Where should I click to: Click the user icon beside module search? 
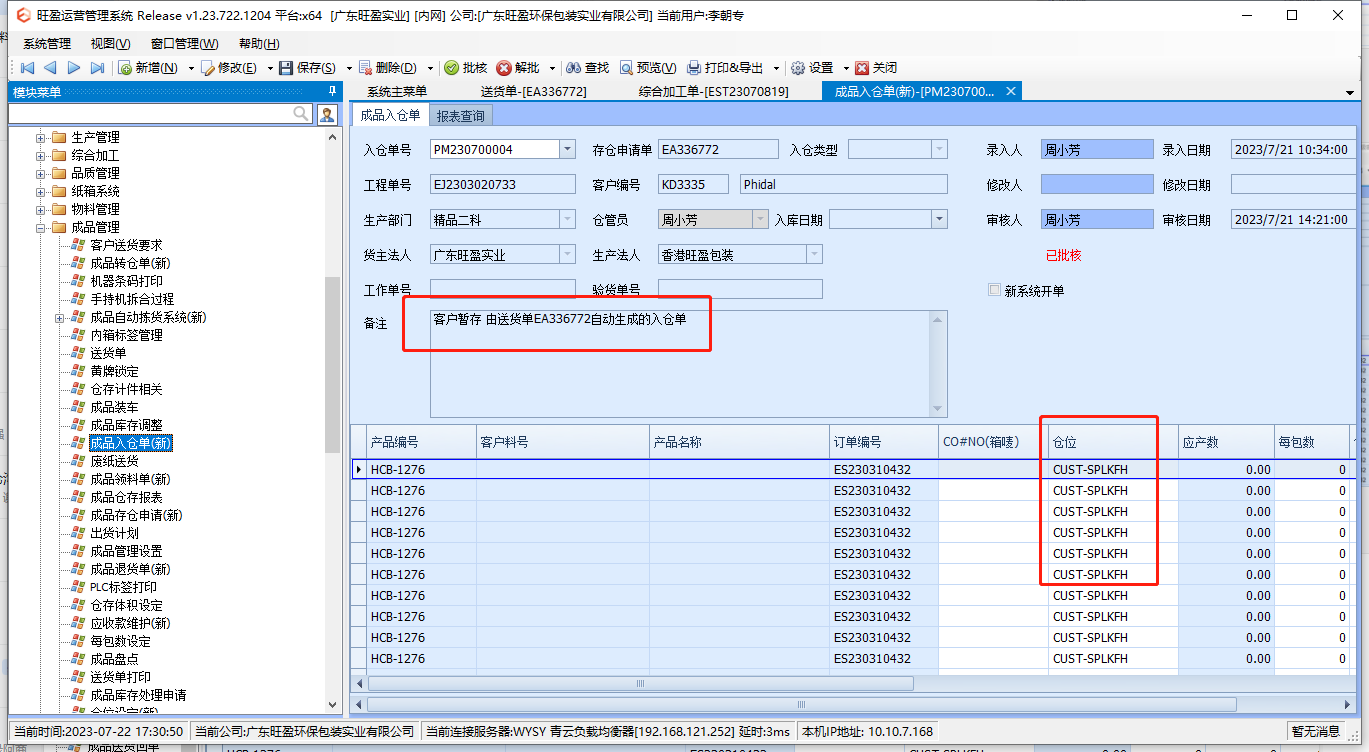(x=327, y=114)
